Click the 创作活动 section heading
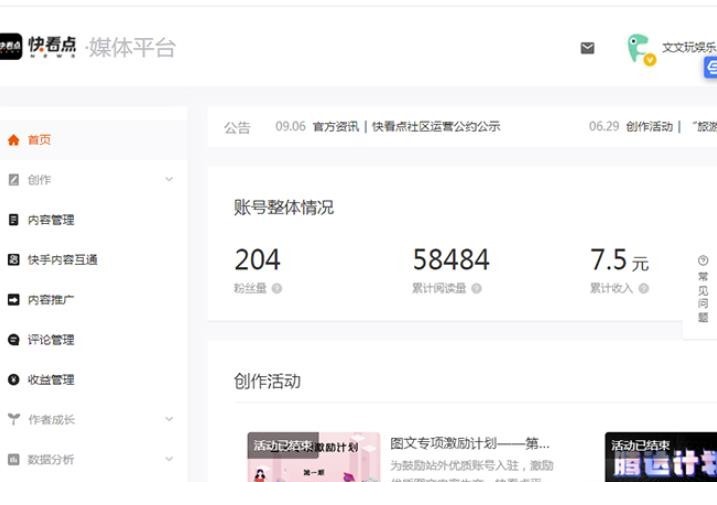The width and height of the screenshot is (717, 505). point(267,381)
